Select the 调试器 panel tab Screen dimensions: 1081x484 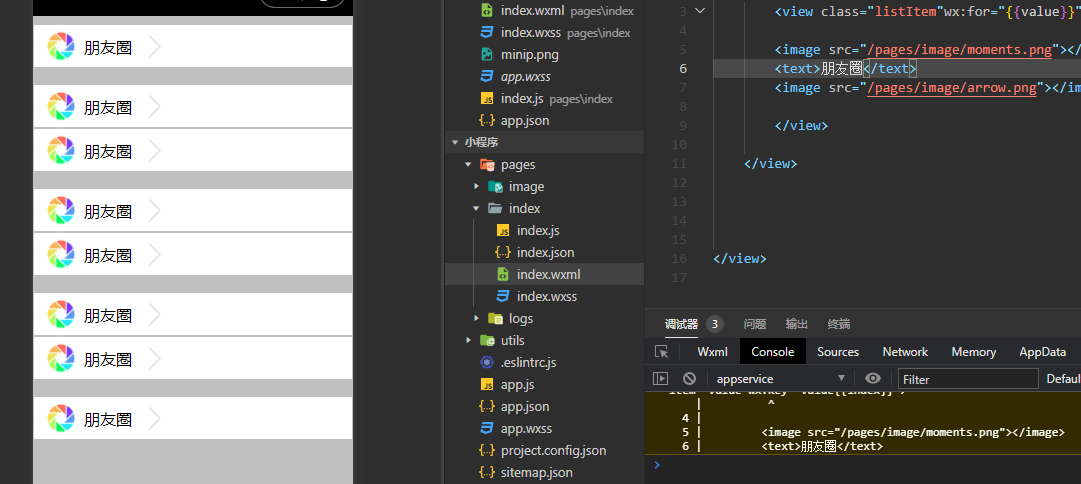tap(681, 324)
